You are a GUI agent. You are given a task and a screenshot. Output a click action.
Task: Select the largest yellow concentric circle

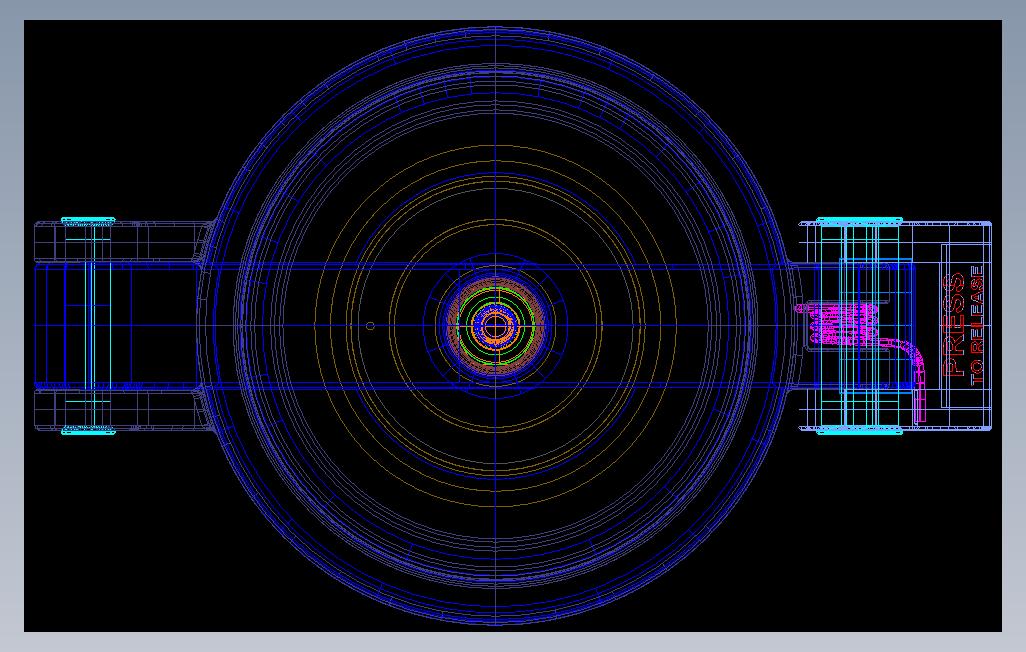click(x=494, y=145)
